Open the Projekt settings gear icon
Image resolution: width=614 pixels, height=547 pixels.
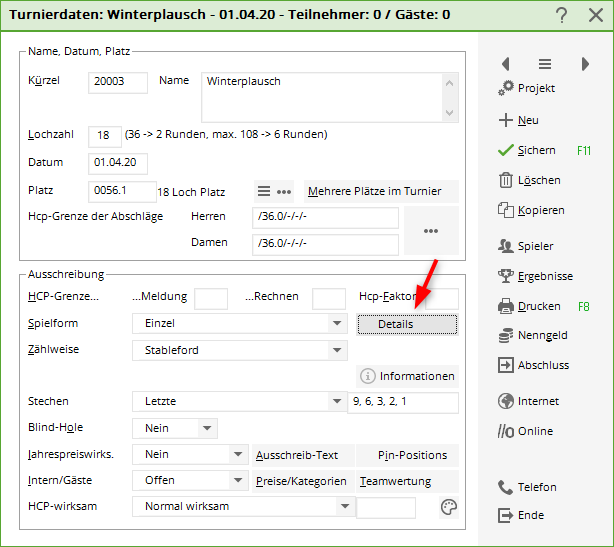(505, 89)
